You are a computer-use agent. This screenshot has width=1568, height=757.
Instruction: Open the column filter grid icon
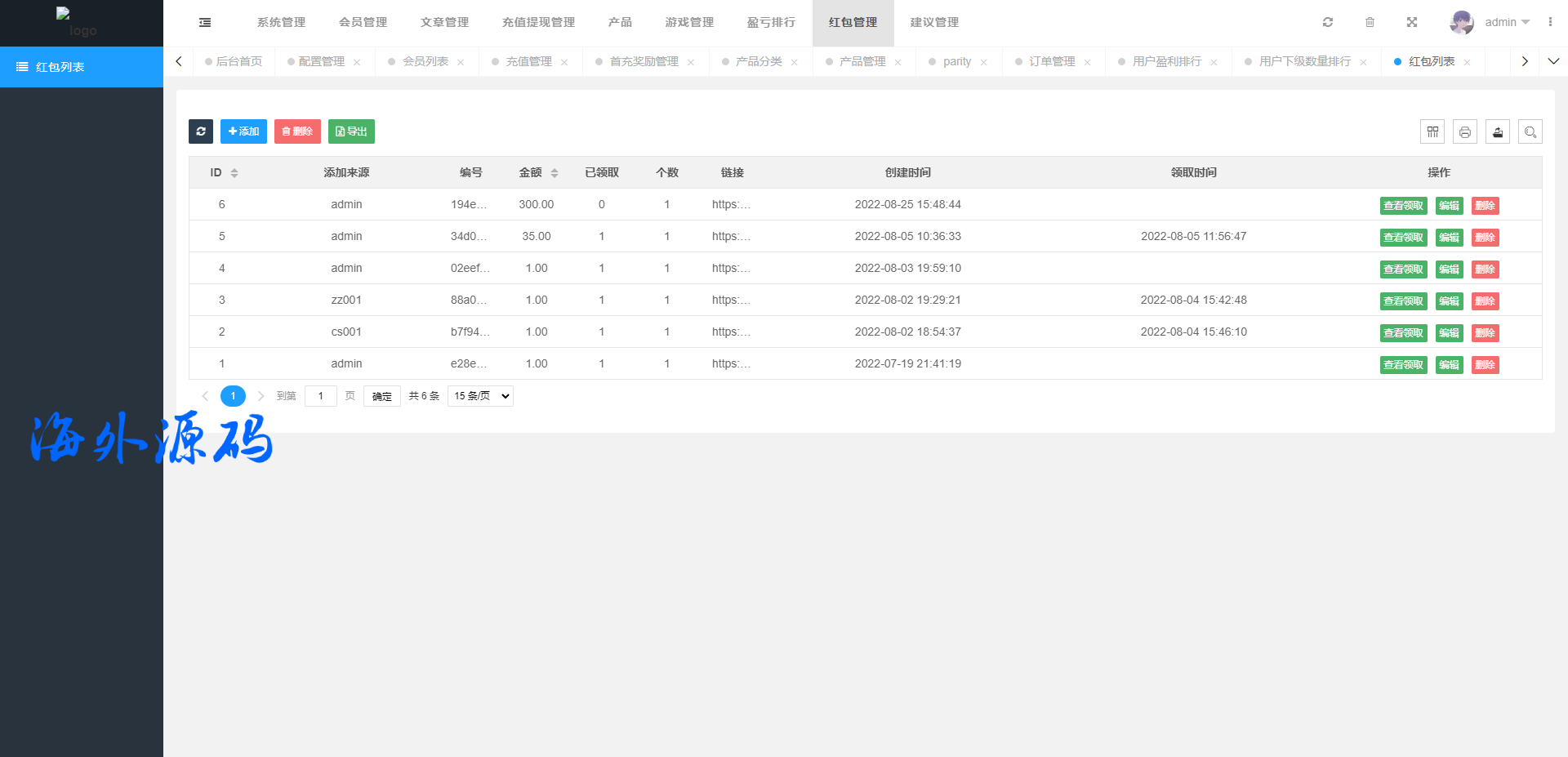1432,131
